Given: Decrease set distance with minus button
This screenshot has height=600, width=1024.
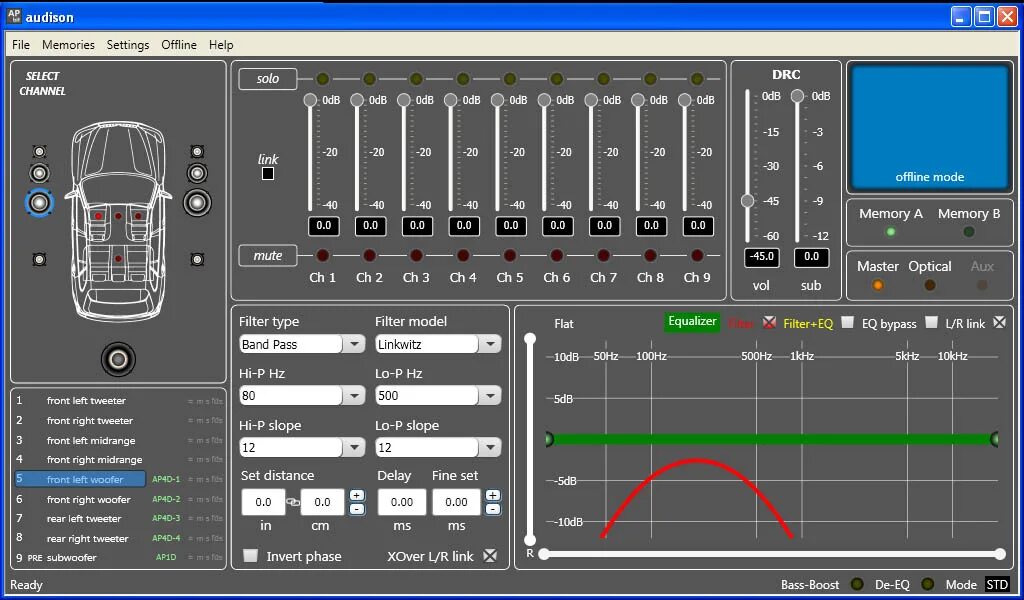Looking at the screenshot, I should [357, 509].
